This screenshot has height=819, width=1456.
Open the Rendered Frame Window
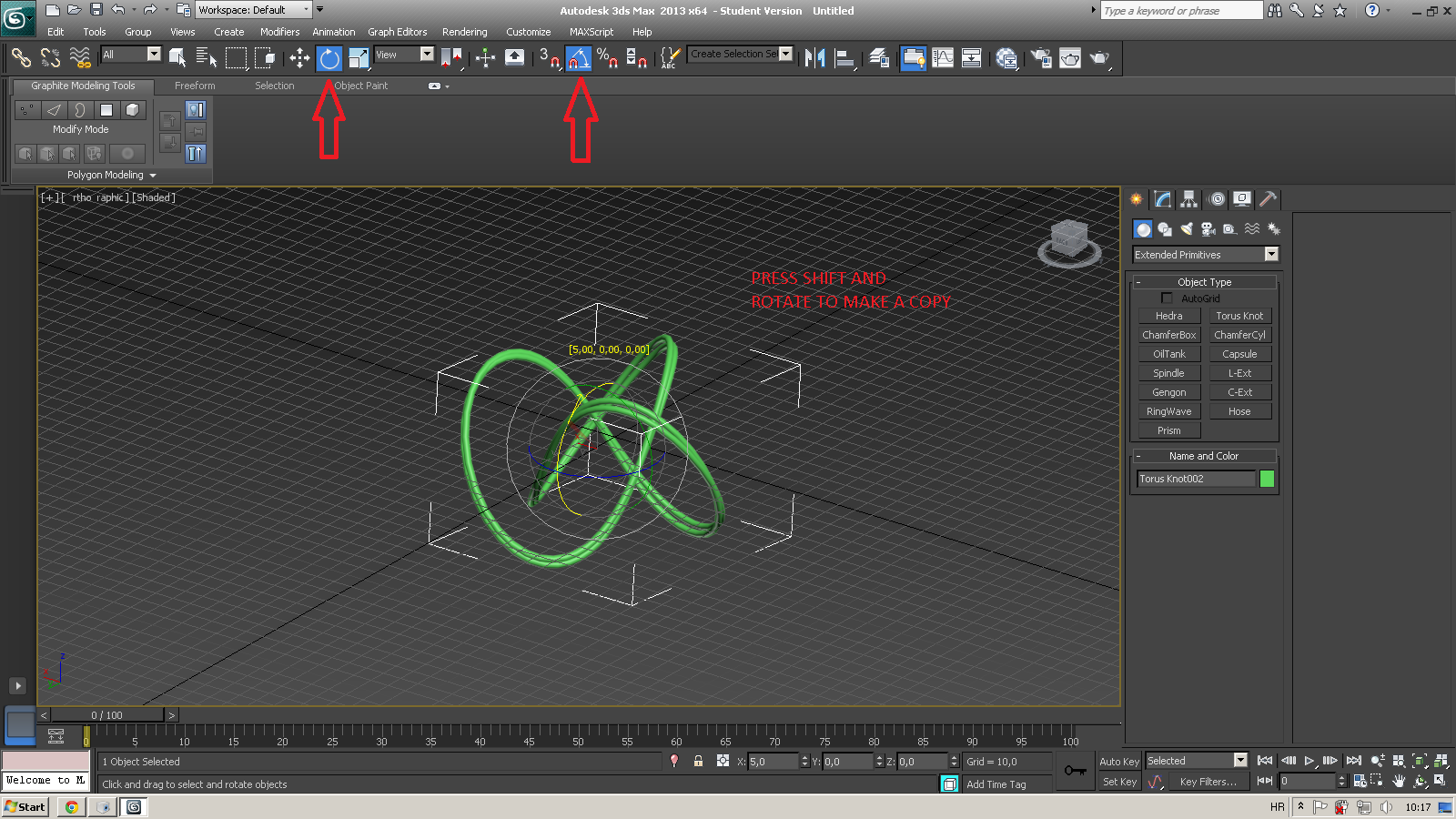(x=1070, y=58)
